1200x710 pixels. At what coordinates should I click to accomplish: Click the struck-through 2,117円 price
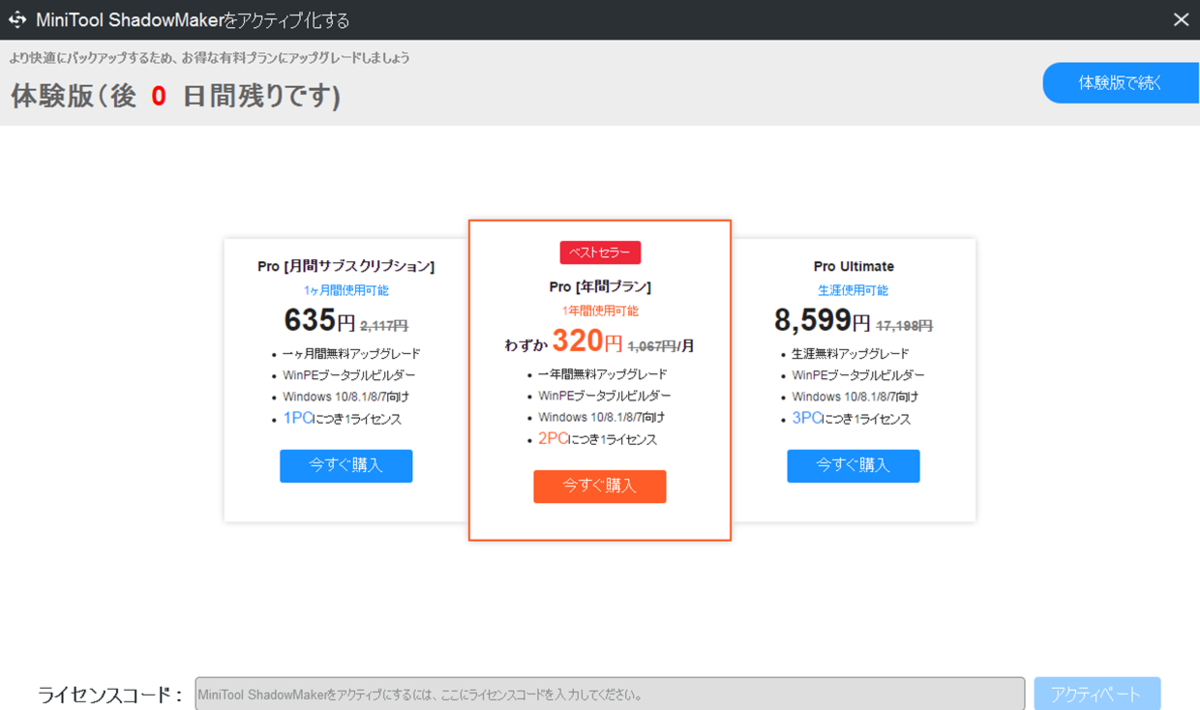tap(384, 325)
